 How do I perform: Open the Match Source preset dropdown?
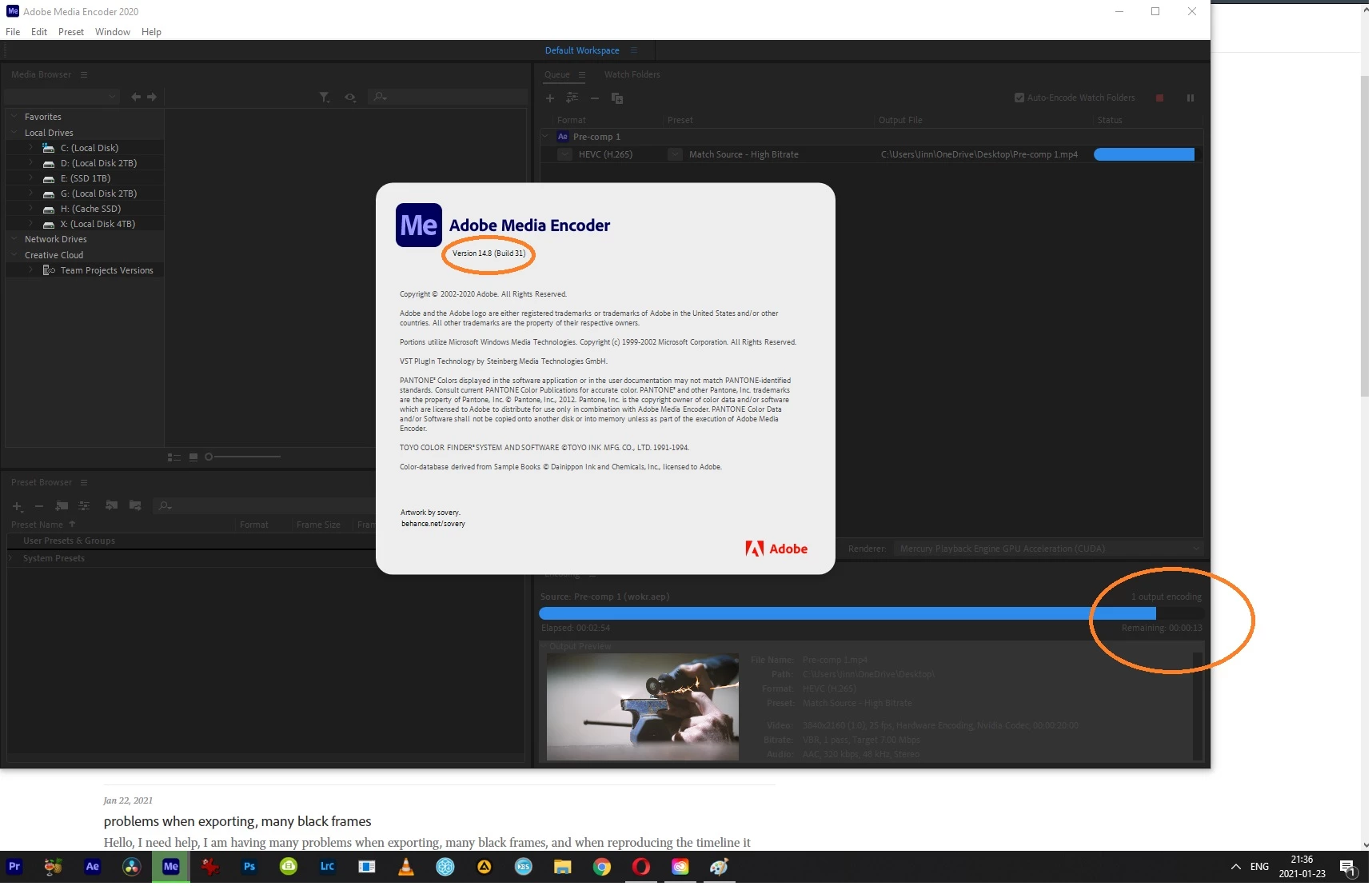click(676, 154)
